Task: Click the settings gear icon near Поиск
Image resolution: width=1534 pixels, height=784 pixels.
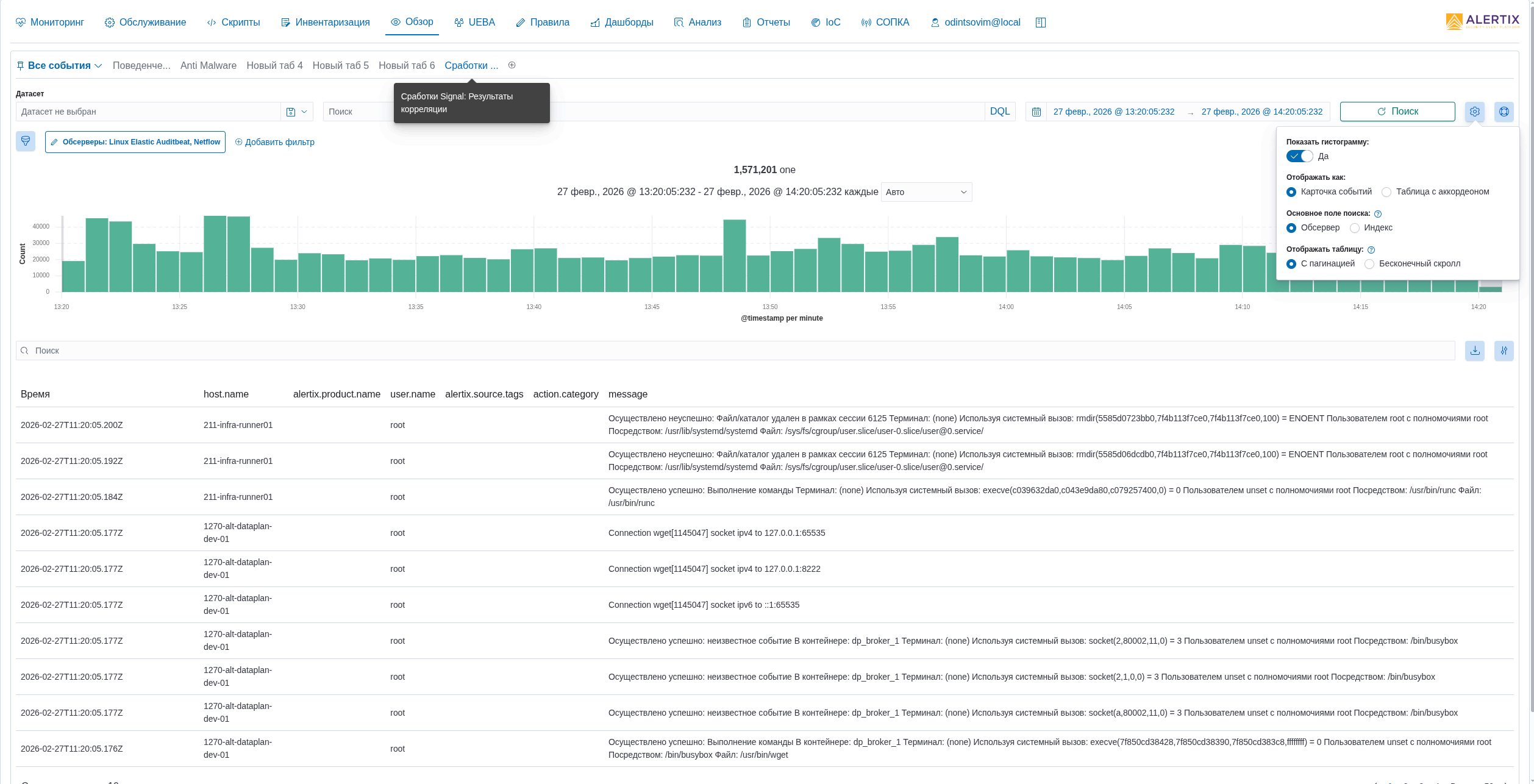Action: [1474, 112]
